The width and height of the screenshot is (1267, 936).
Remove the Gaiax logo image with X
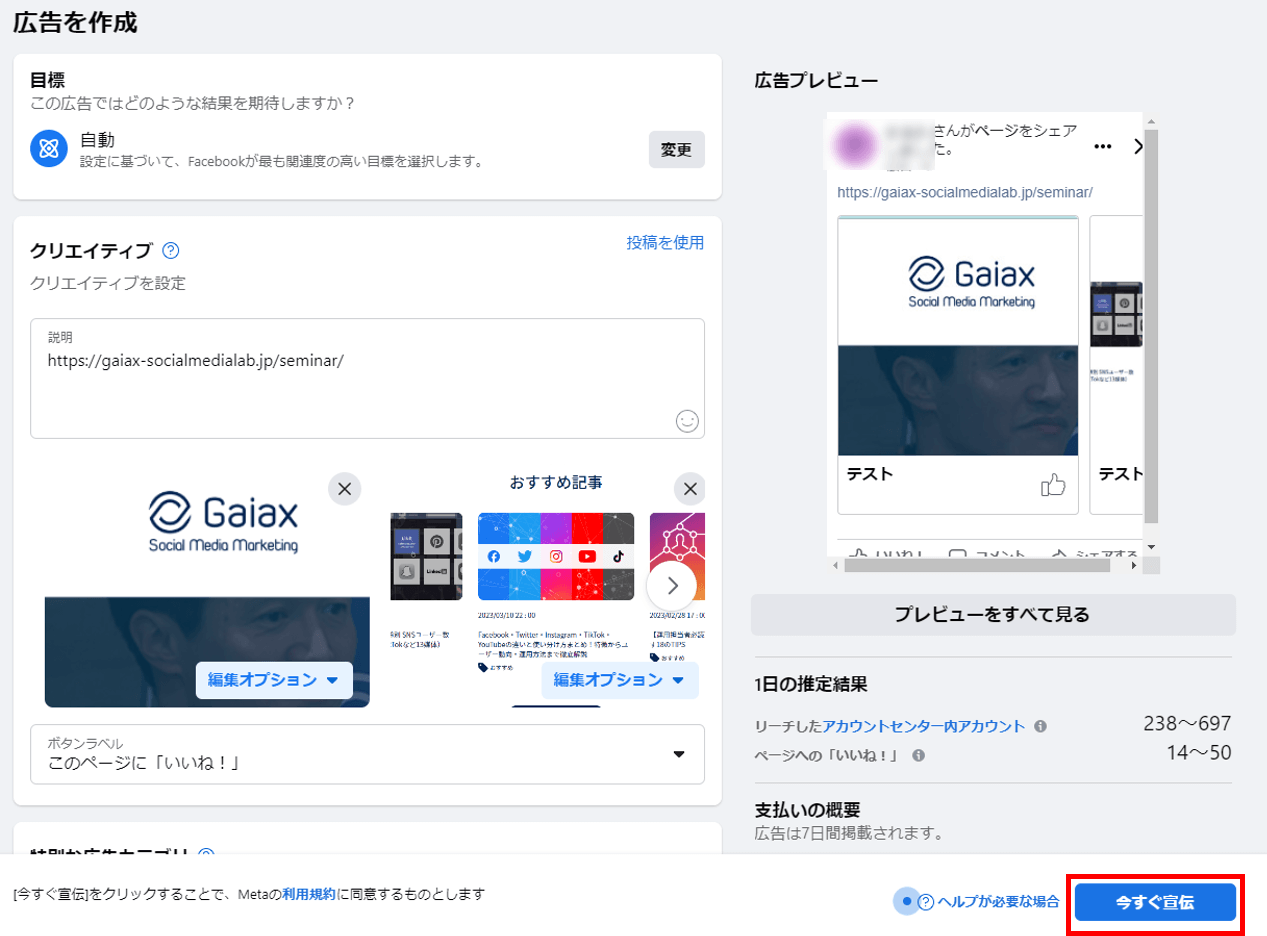coord(344,489)
